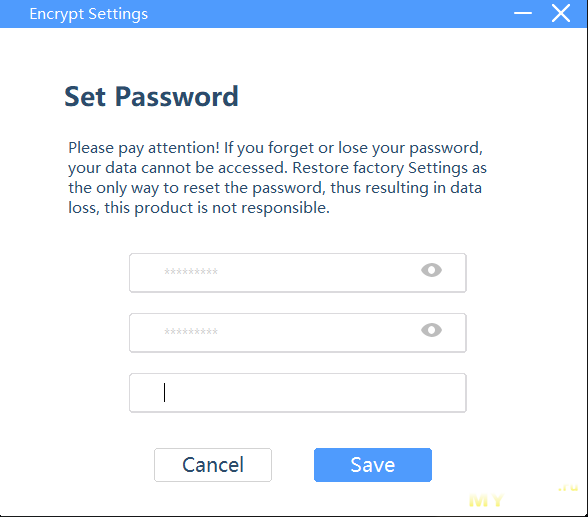Screen dimensions: 588x517
Task: Click the warning paragraph about data loss
Action: 277,178
